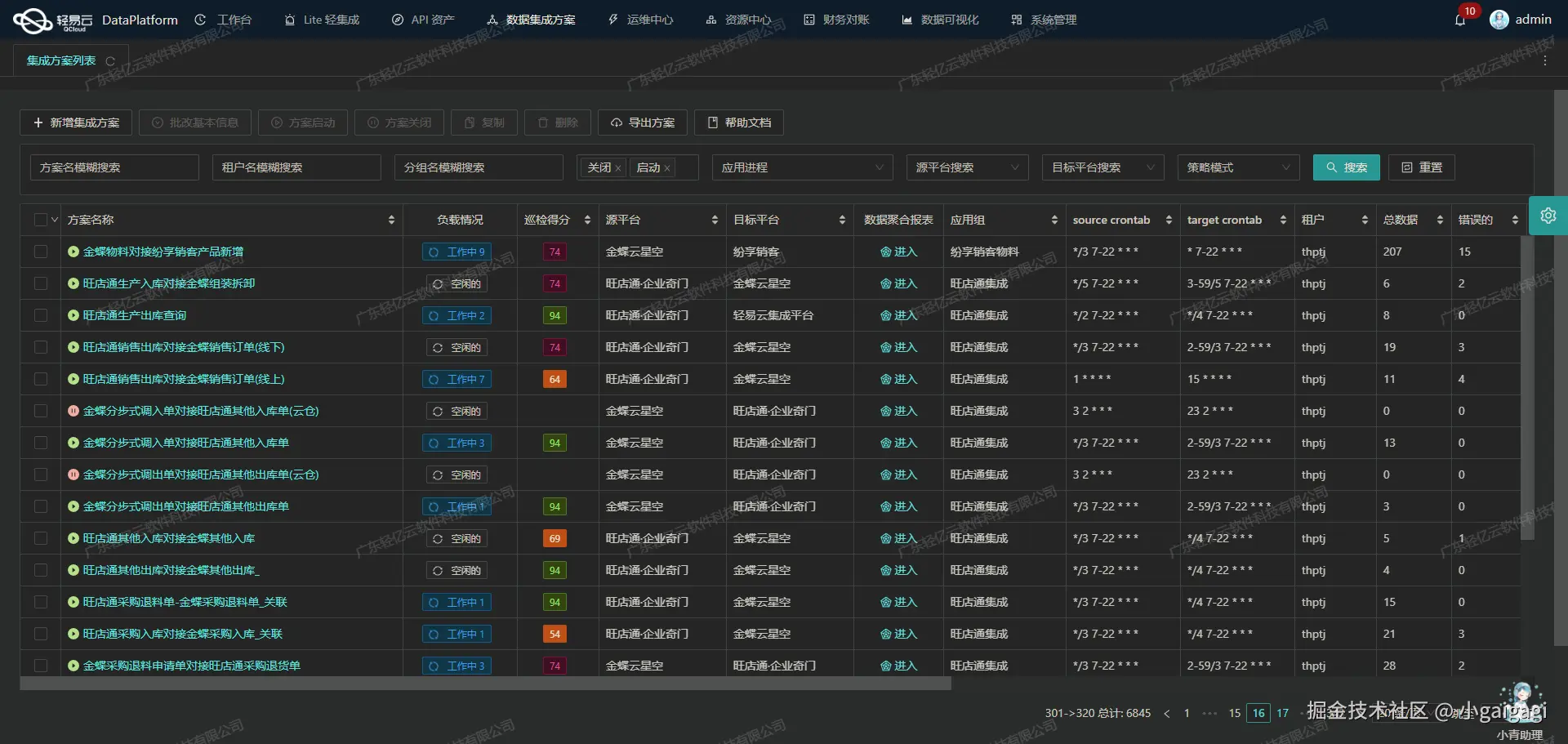Click the notification bell with badge 10
Viewport: 1568px width, 744px height.
(x=1461, y=19)
